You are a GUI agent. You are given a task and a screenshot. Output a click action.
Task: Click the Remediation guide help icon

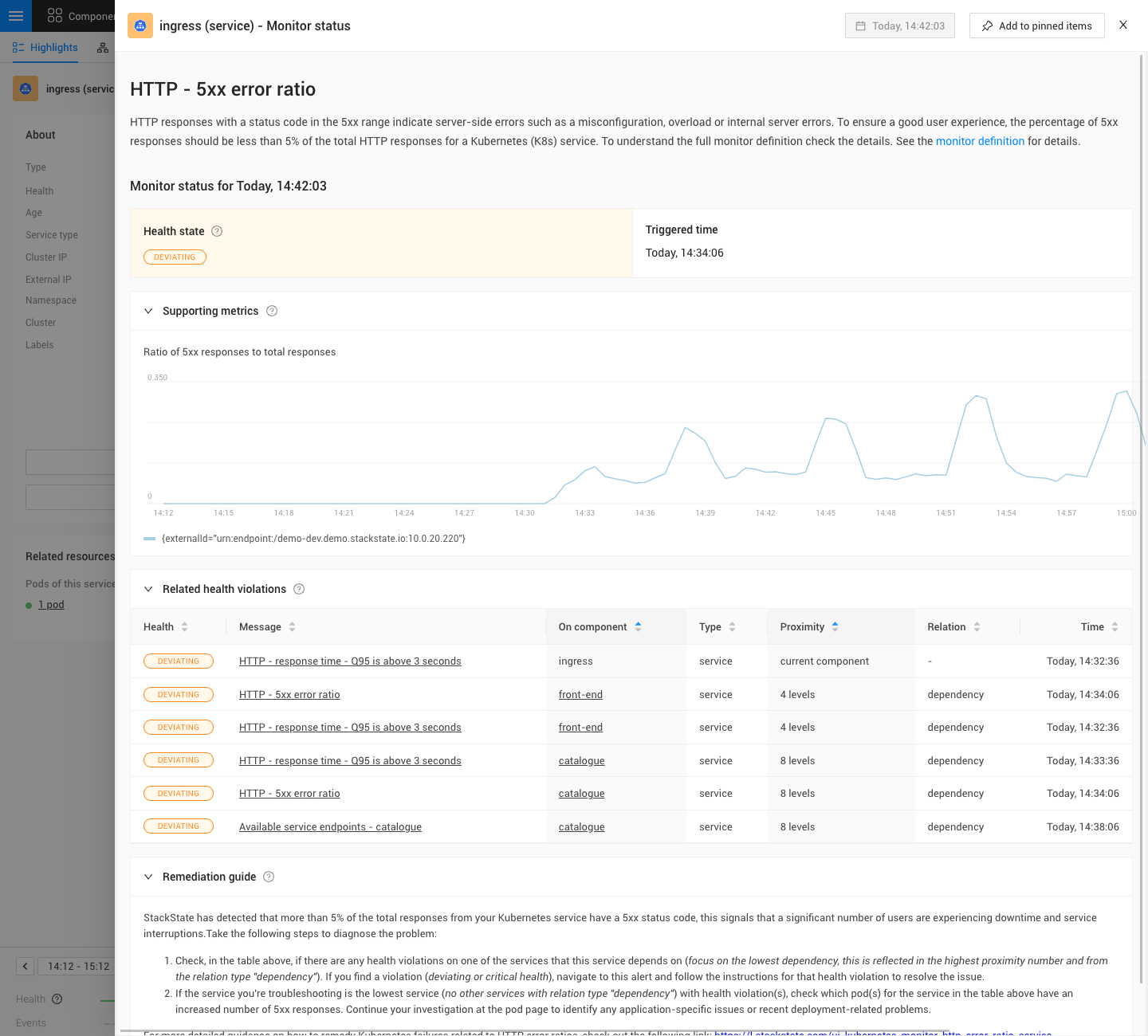269,877
